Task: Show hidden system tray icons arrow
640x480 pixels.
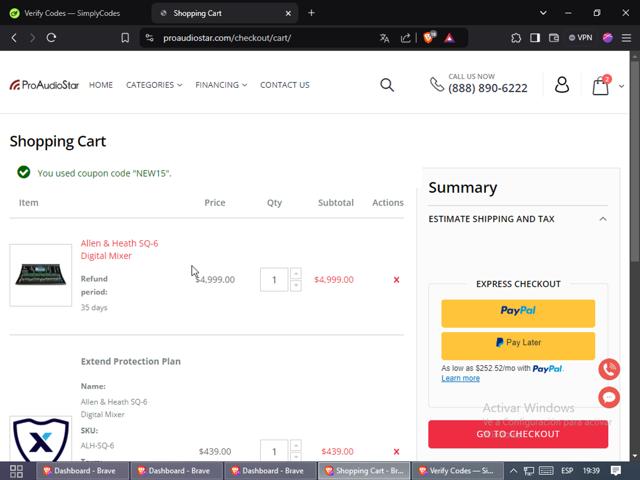Action: [x=513, y=471]
